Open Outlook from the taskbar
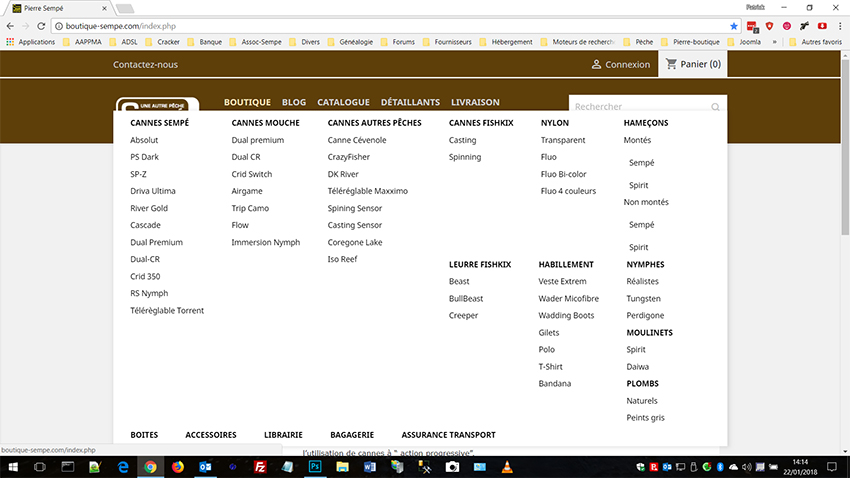The height and width of the screenshot is (478, 850). (x=205, y=467)
